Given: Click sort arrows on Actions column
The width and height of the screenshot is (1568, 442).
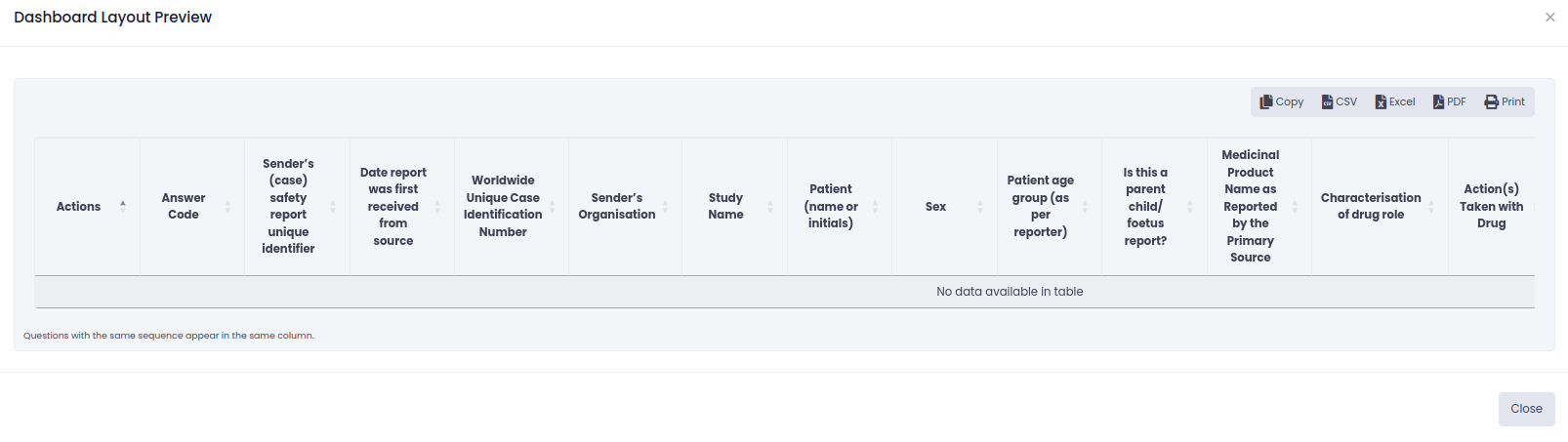Looking at the screenshot, I should (x=123, y=206).
